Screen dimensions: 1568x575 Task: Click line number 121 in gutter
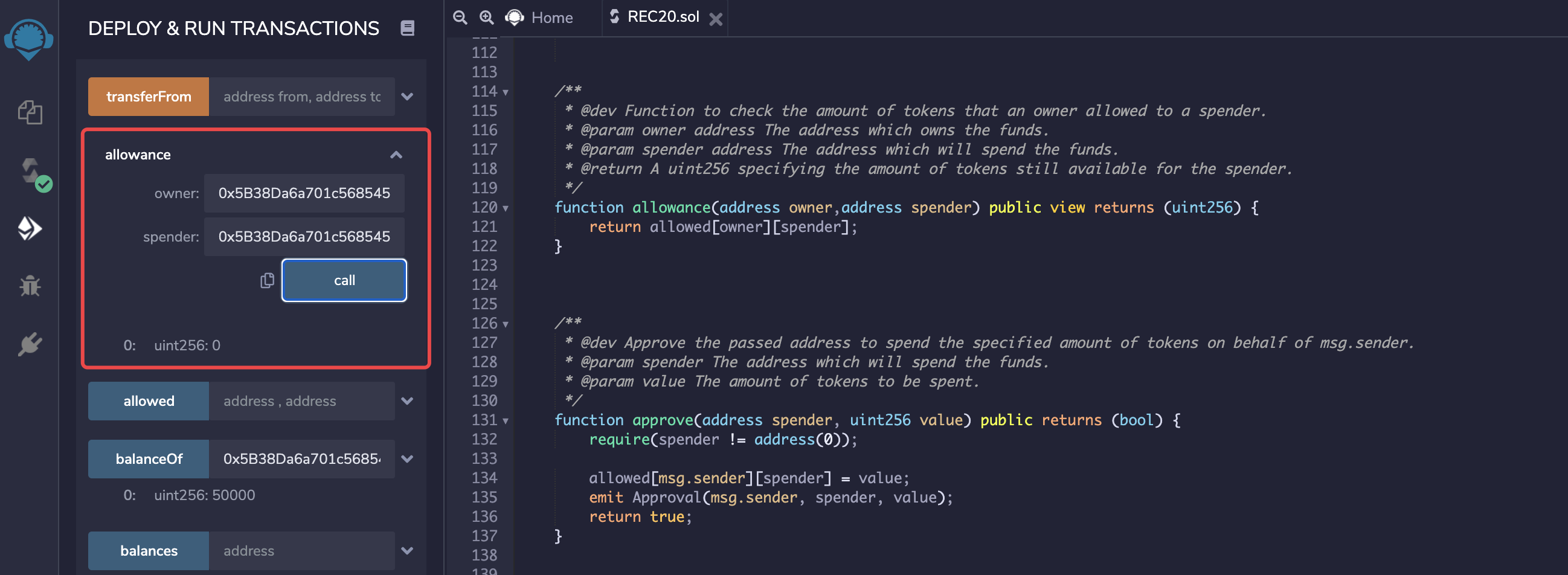pyautogui.click(x=484, y=227)
